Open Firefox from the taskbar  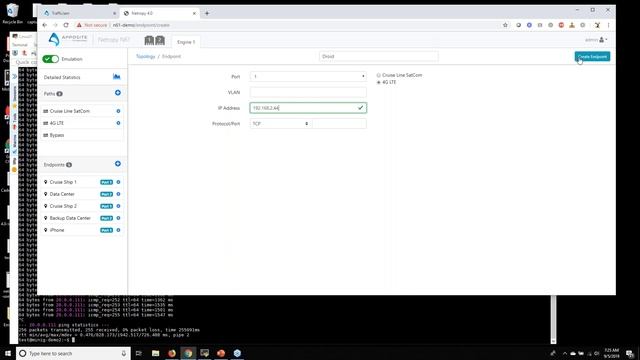[172, 353]
